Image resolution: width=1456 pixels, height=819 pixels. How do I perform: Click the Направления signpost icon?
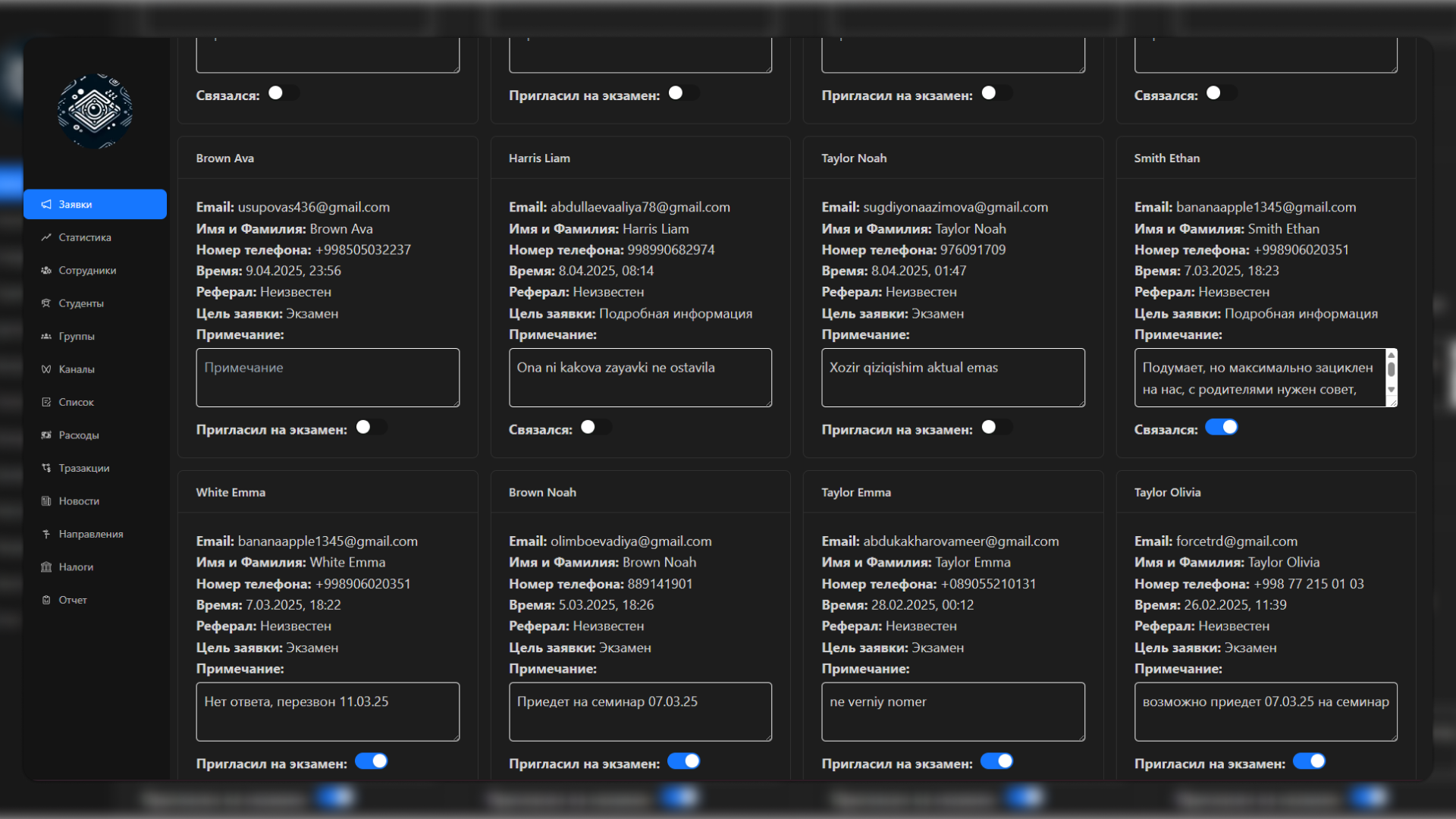[46, 534]
